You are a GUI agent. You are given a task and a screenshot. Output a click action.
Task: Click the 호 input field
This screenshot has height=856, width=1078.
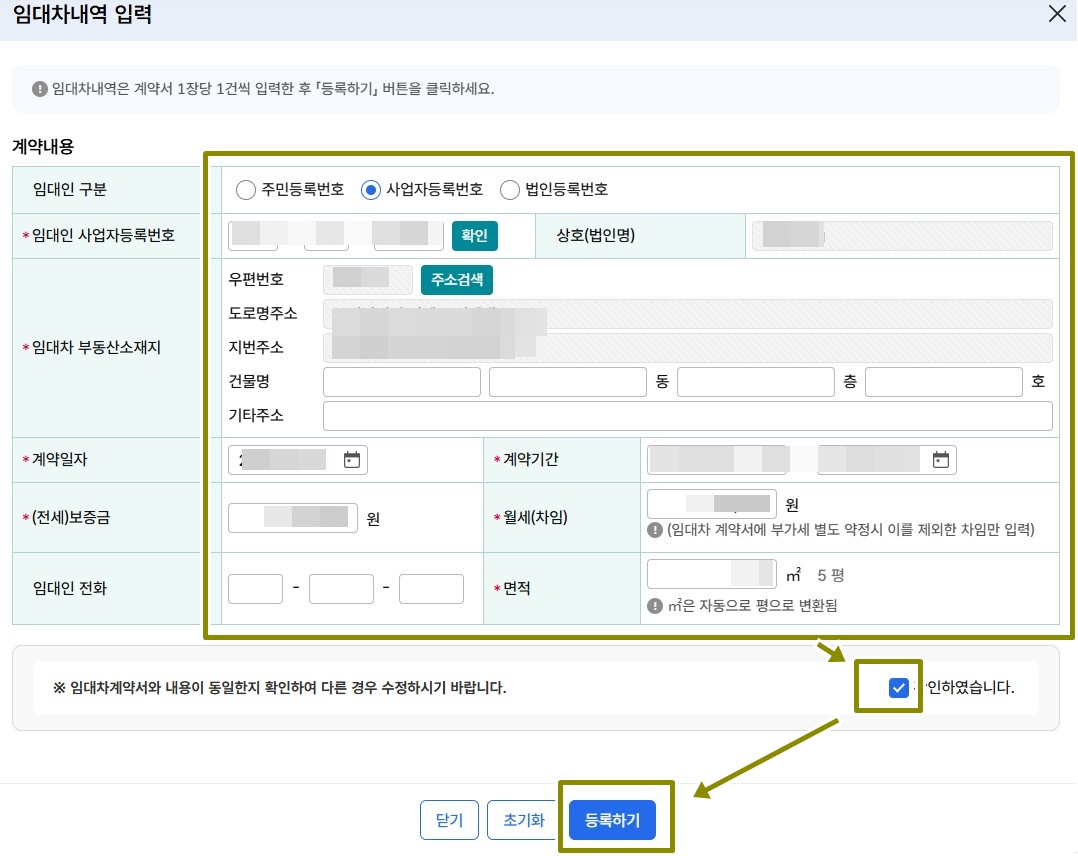pos(943,382)
